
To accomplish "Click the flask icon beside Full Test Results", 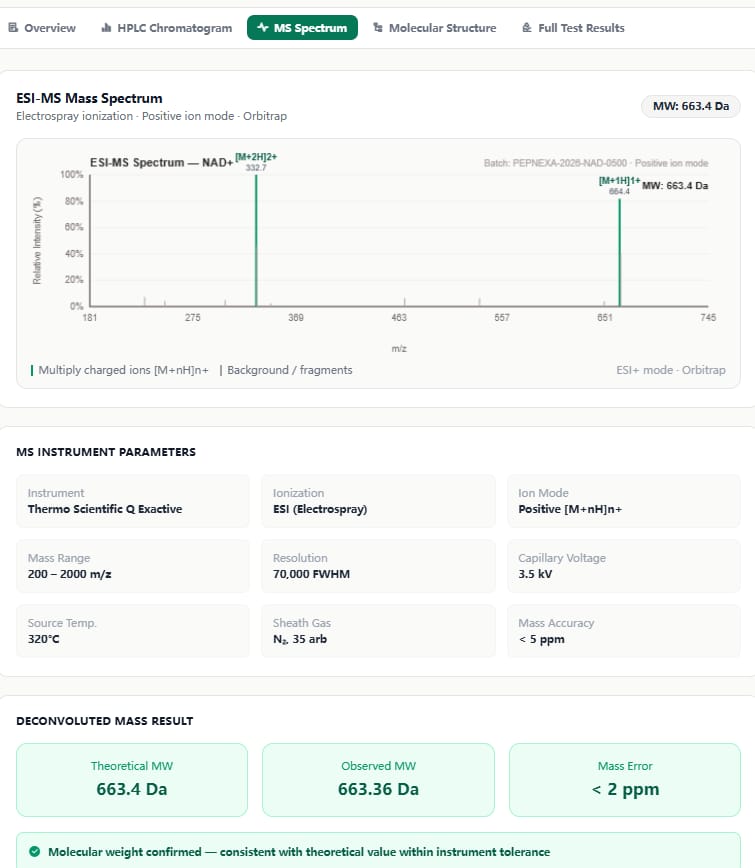I will point(527,27).
